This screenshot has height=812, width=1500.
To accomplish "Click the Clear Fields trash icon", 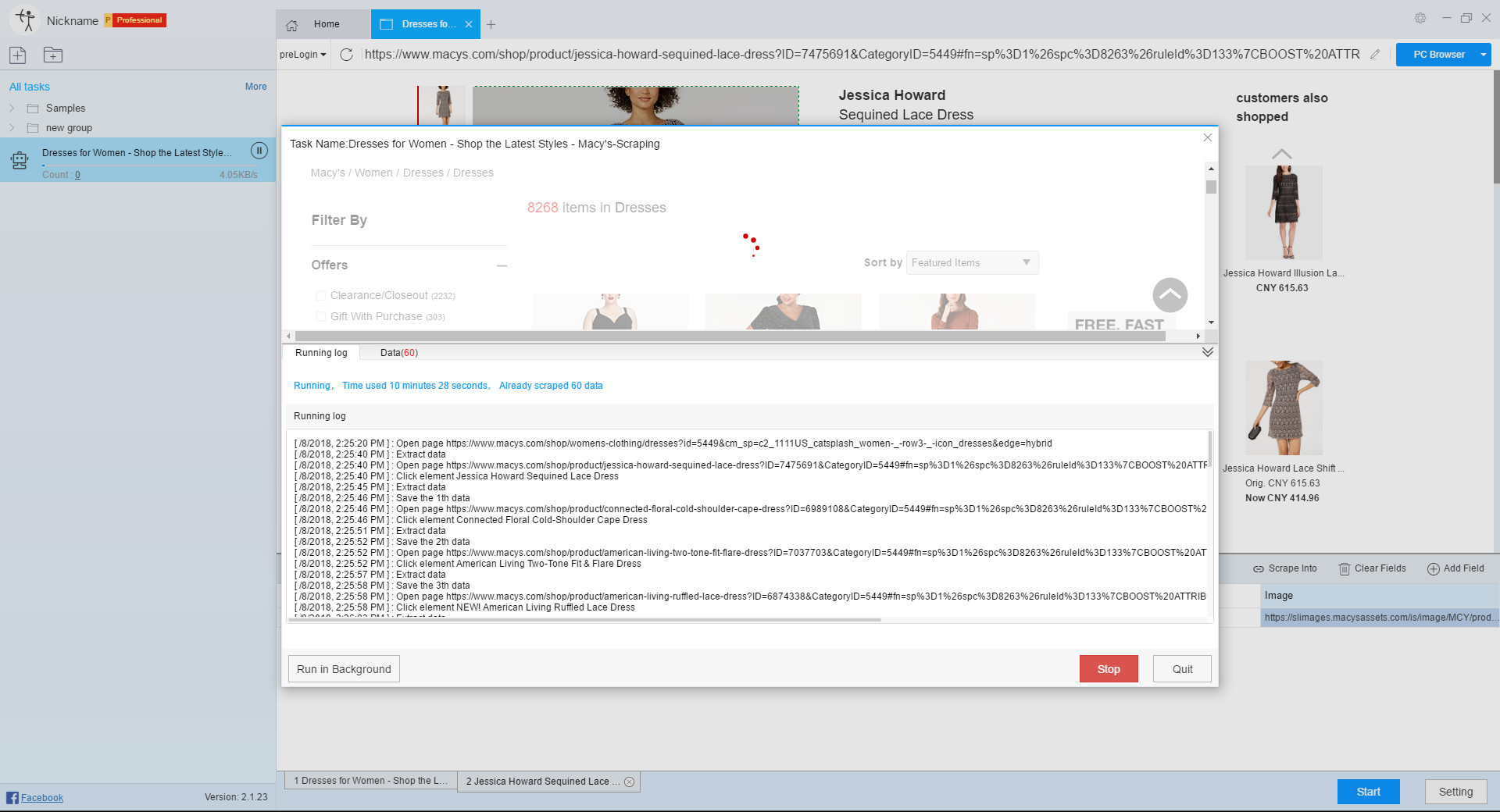I will (1345, 569).
